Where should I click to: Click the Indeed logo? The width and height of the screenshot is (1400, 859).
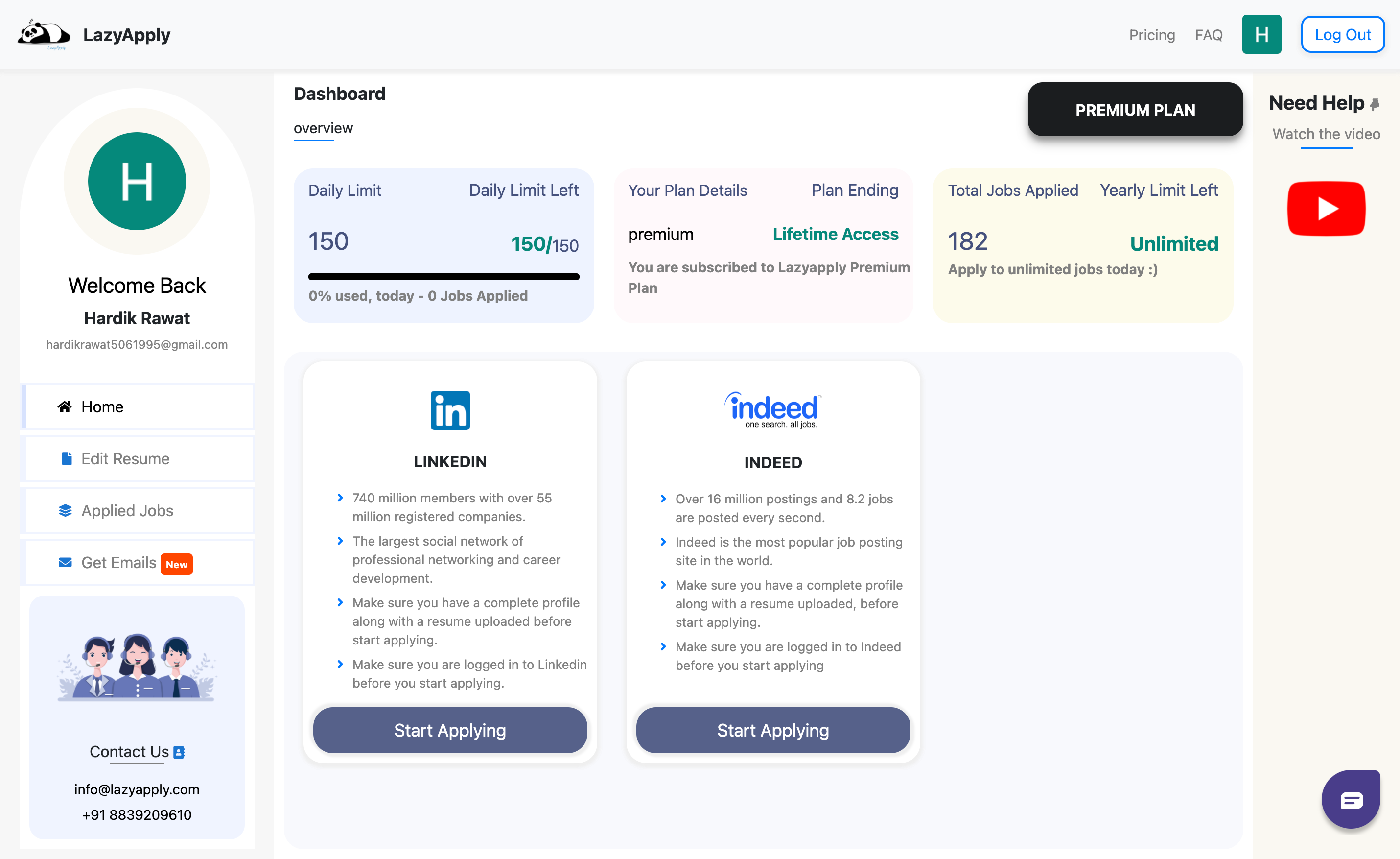(773, 410)
